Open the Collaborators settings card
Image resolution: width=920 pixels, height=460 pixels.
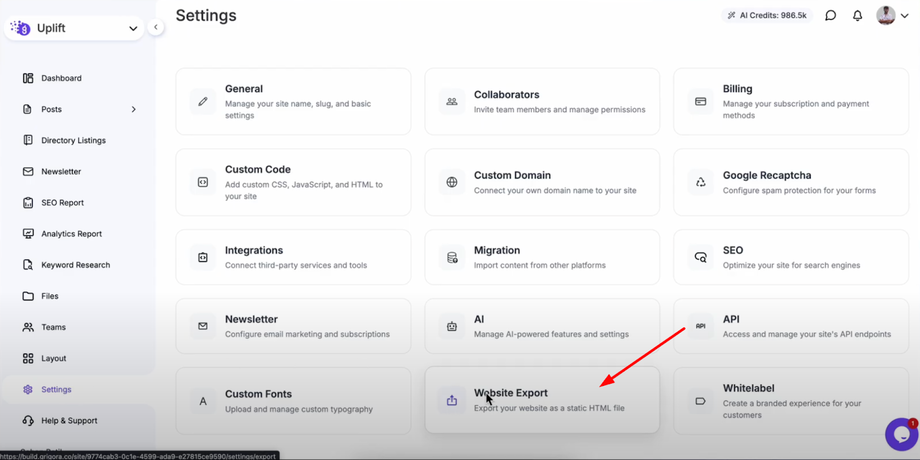tap(542, 101)
